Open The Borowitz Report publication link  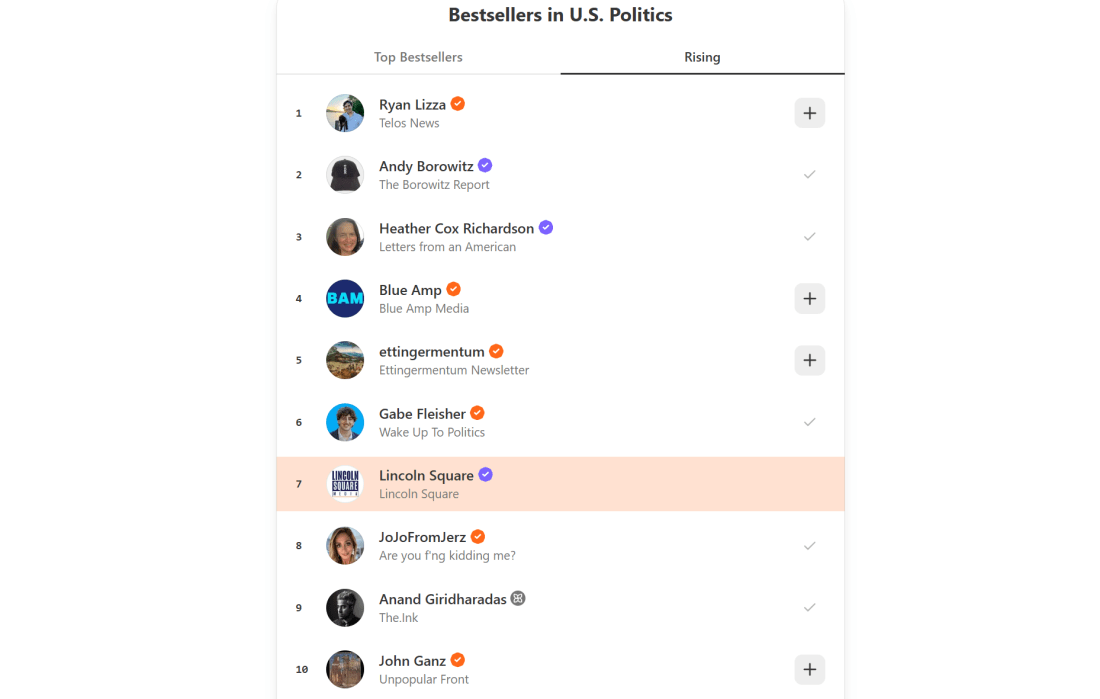pyautogui.click(x=434, y=185)
